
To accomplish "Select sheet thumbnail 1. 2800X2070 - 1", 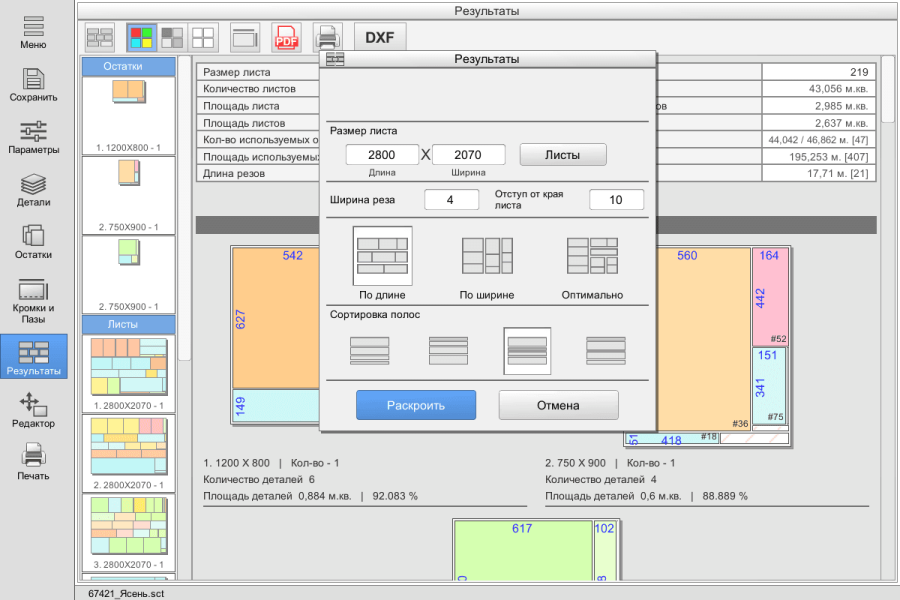I will pos(129,374).
